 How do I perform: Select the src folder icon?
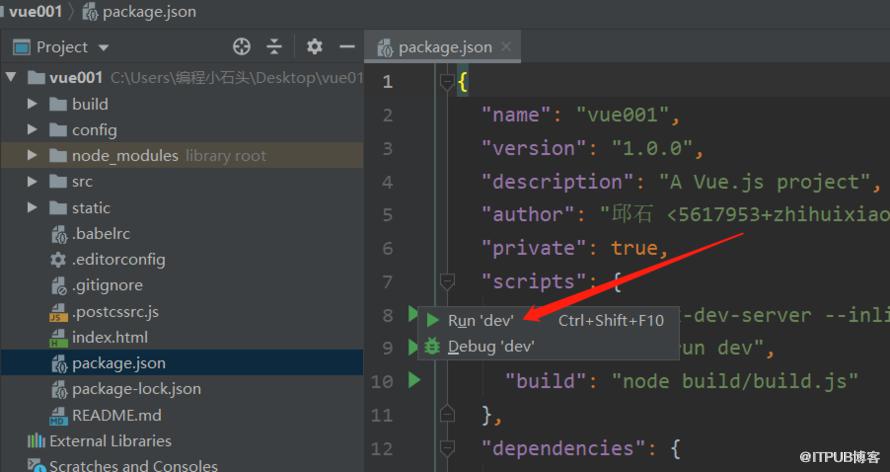58,182
